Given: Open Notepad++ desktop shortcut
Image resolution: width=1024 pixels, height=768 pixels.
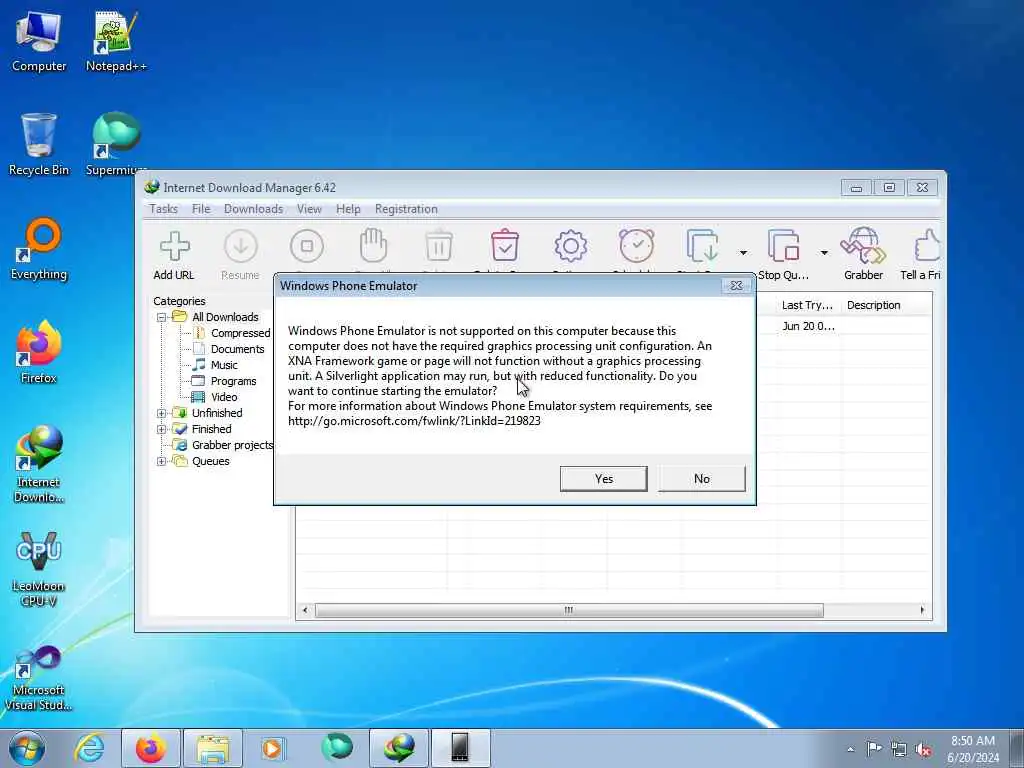Looking at the screenshot, I should pos(116,41).
